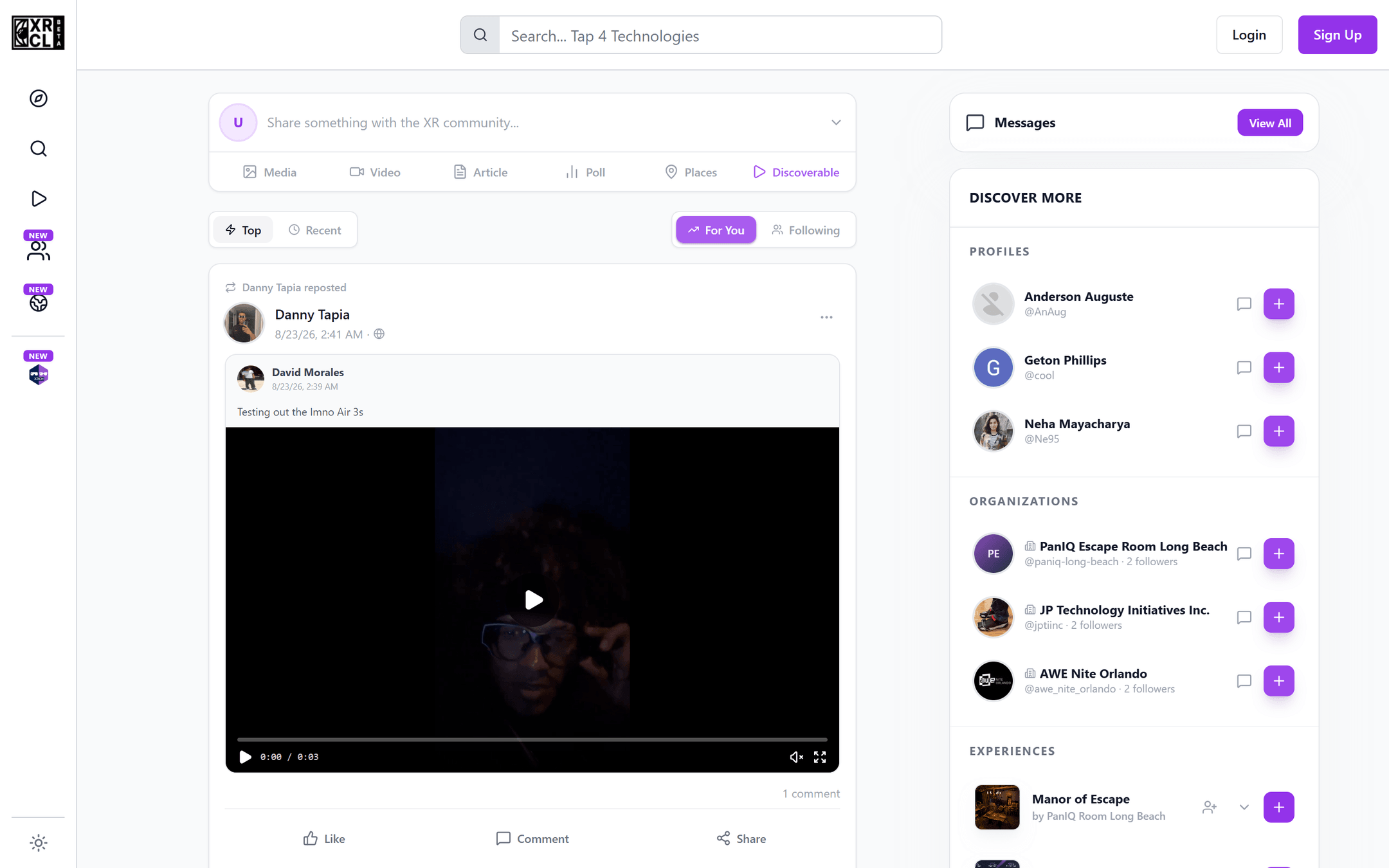Expand Manor of Escape chevron

1244,807
